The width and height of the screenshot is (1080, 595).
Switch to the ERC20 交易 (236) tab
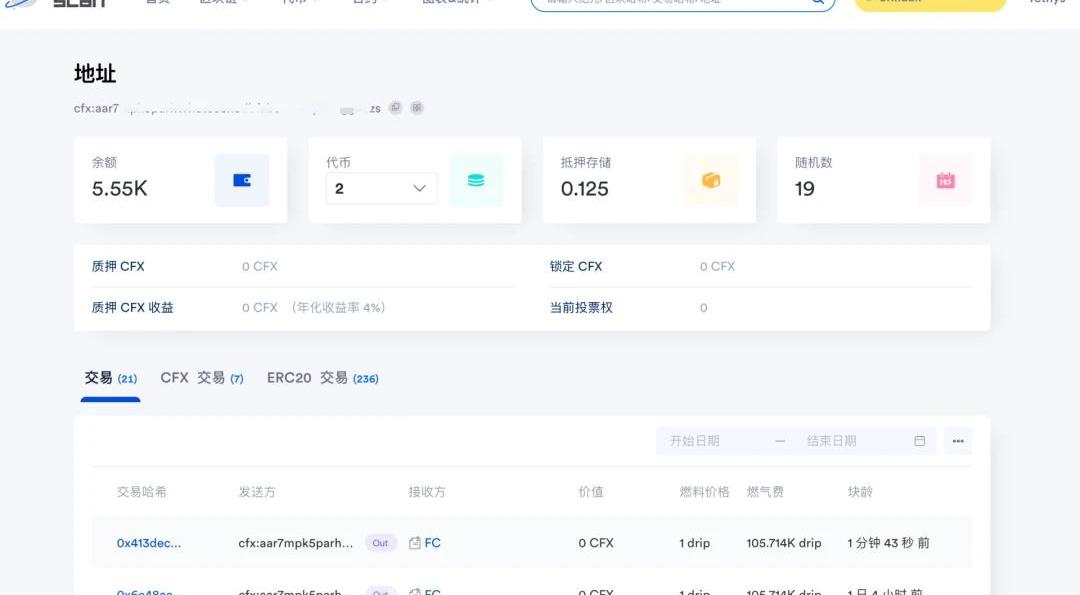click(x=322, y=378)
